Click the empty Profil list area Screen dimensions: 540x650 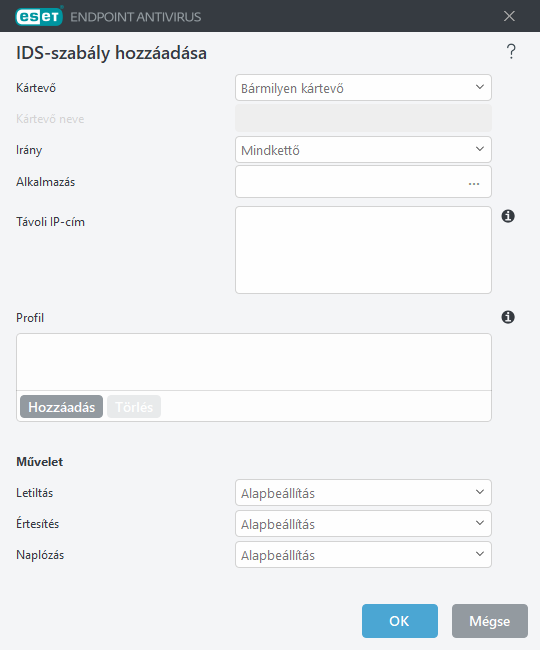254,362
